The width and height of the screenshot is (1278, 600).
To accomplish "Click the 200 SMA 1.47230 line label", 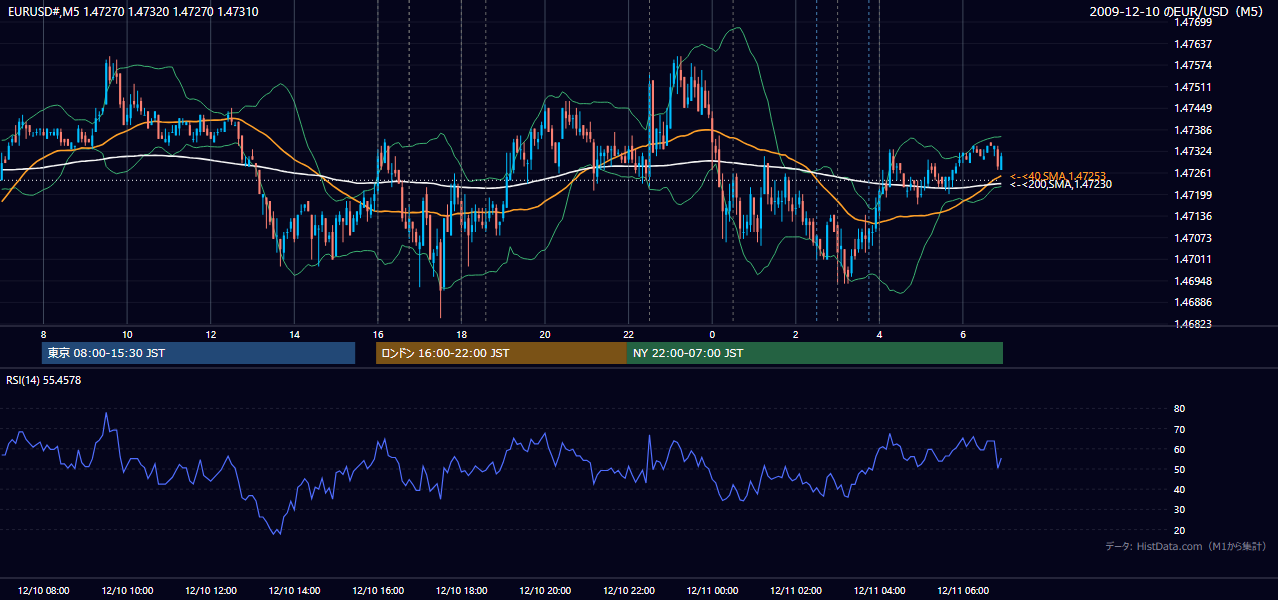I will (1060, 184).
